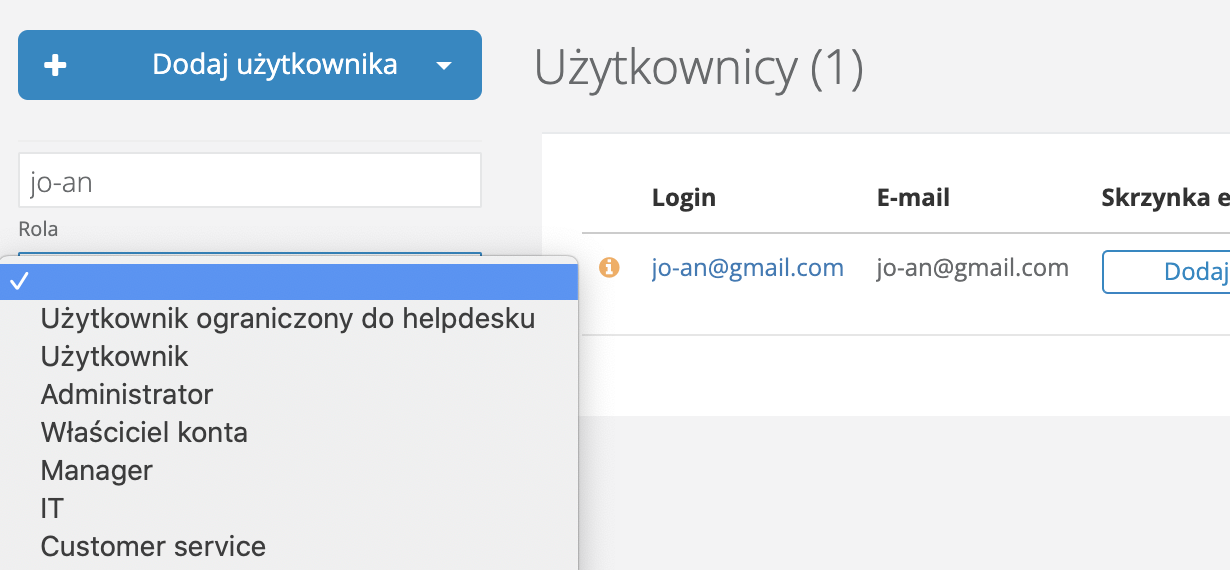This screenshot has height=570, width=1230.
Task: Click the orange info icon beside the login
Action: pos(609,268)
